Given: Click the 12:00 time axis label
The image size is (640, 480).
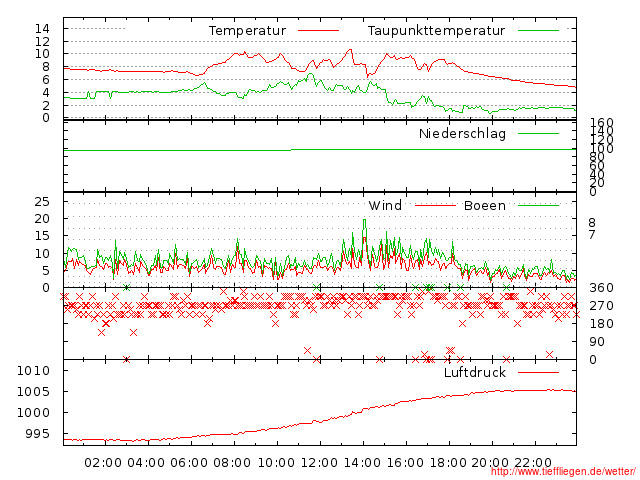Looking at the screenshot, I should pyautogui.click(x=319, y=463).
